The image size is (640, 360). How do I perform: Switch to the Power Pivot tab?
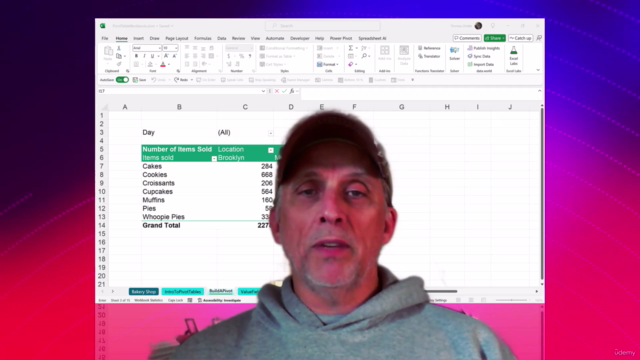pyautogui.click(x=341, y=38)
